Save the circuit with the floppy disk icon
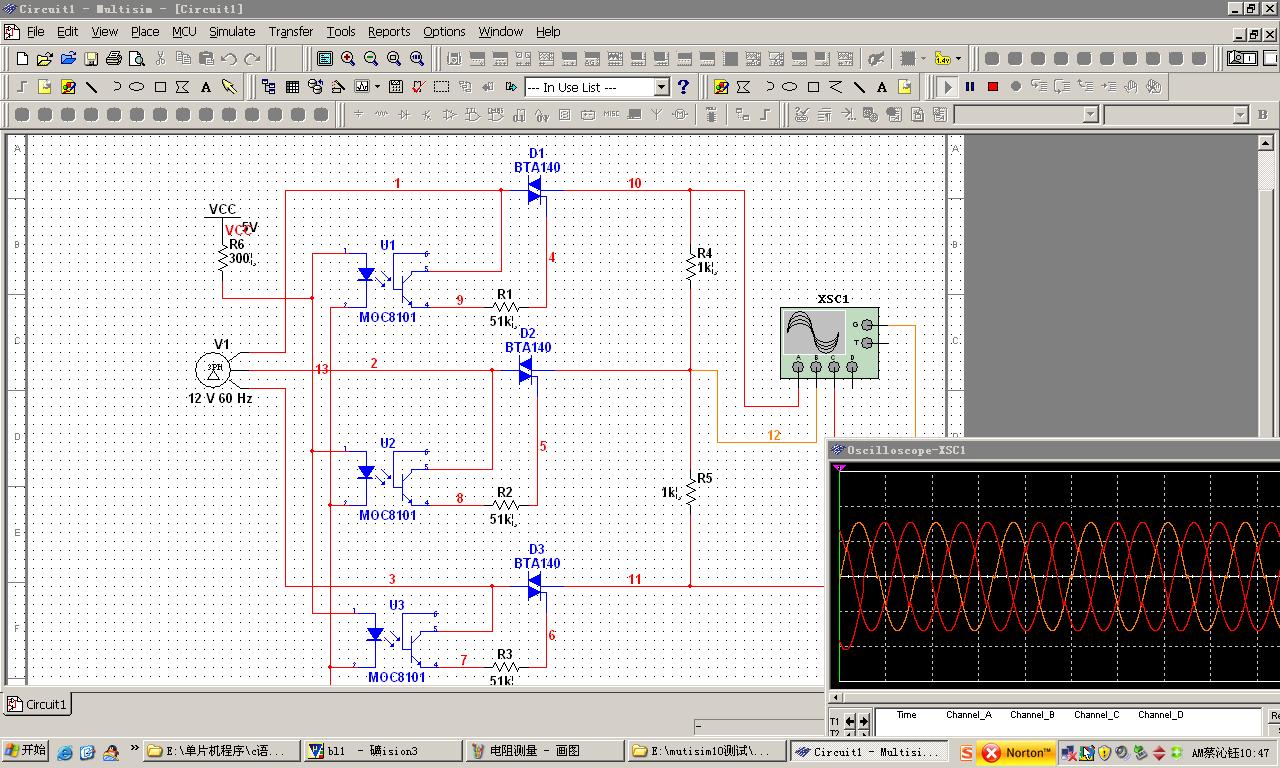Viewport: 1280px width, 768px height. point(91,58)
